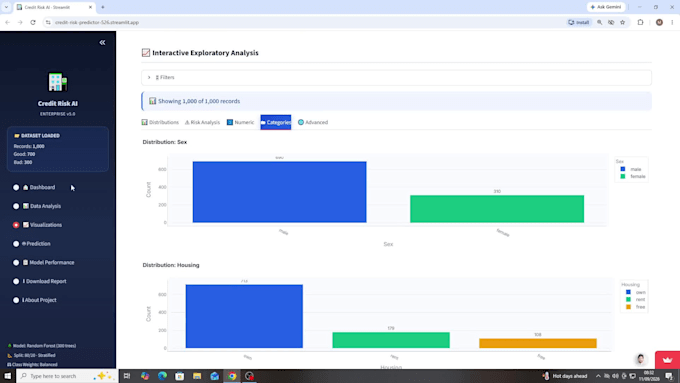The width and height of the screenshot is (680, 383).
Task: Expand the Filters section
Action: (396, 77)
